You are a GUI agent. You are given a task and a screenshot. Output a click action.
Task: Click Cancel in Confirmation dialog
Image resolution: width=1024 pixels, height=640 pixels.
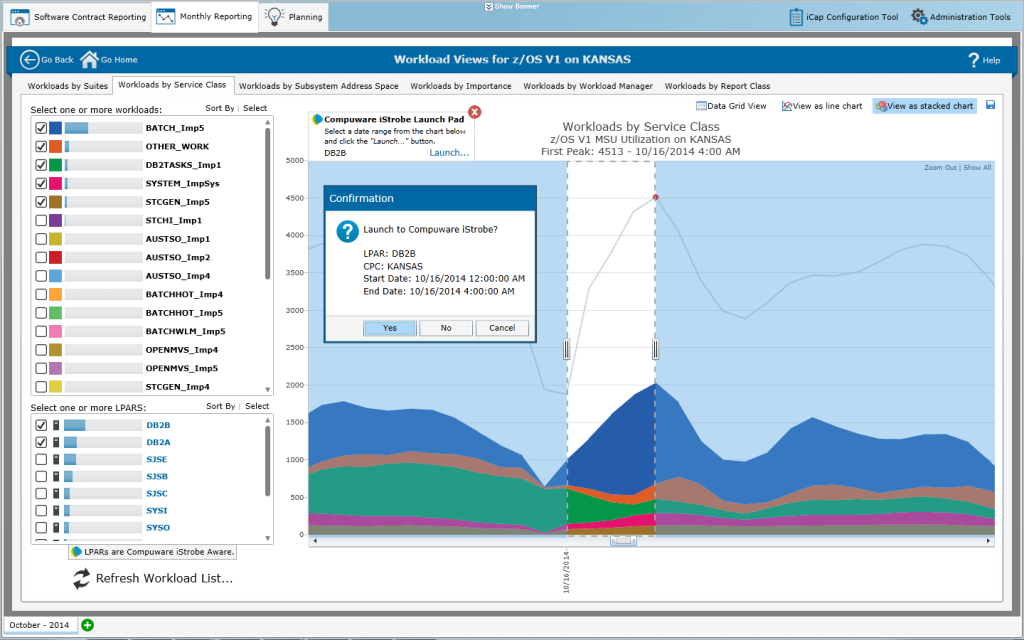tap(502, 328)
